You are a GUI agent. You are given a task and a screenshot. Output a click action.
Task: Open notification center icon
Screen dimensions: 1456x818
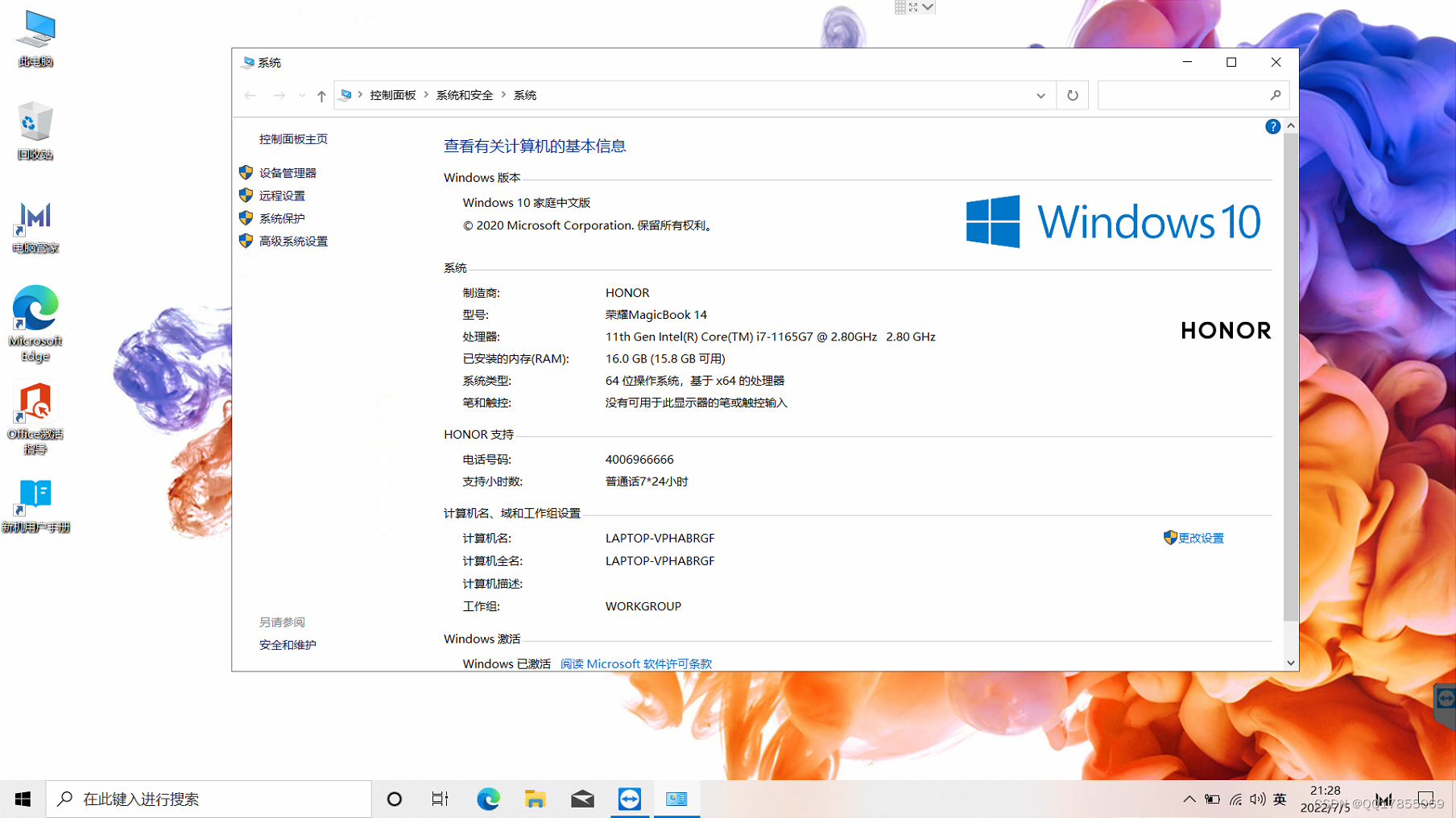[1426, 799]
